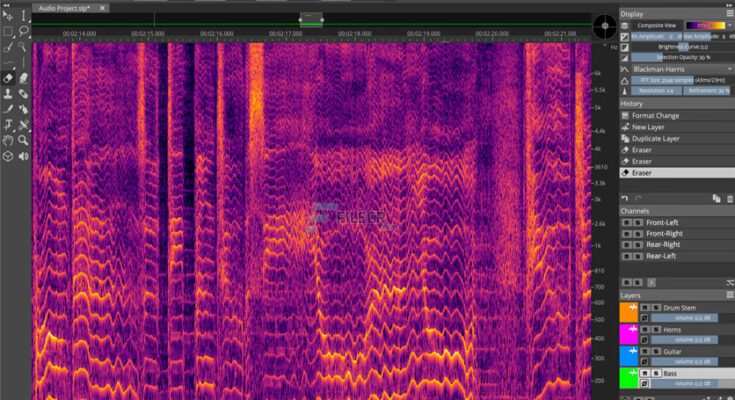Select the clone Stamp tool
Image resolution: width=735 pixels, height=400 pixels.
click(8, 93)
